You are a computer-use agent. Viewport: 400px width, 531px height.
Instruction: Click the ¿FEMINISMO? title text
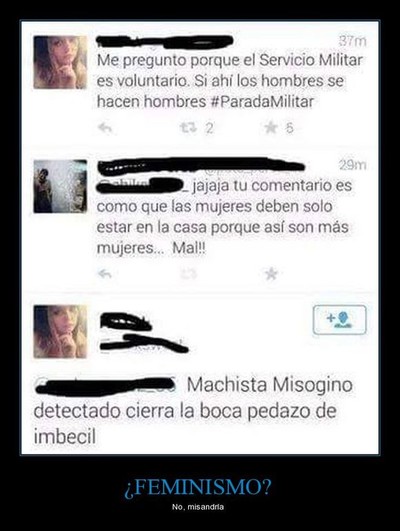(x=198, y=488)
